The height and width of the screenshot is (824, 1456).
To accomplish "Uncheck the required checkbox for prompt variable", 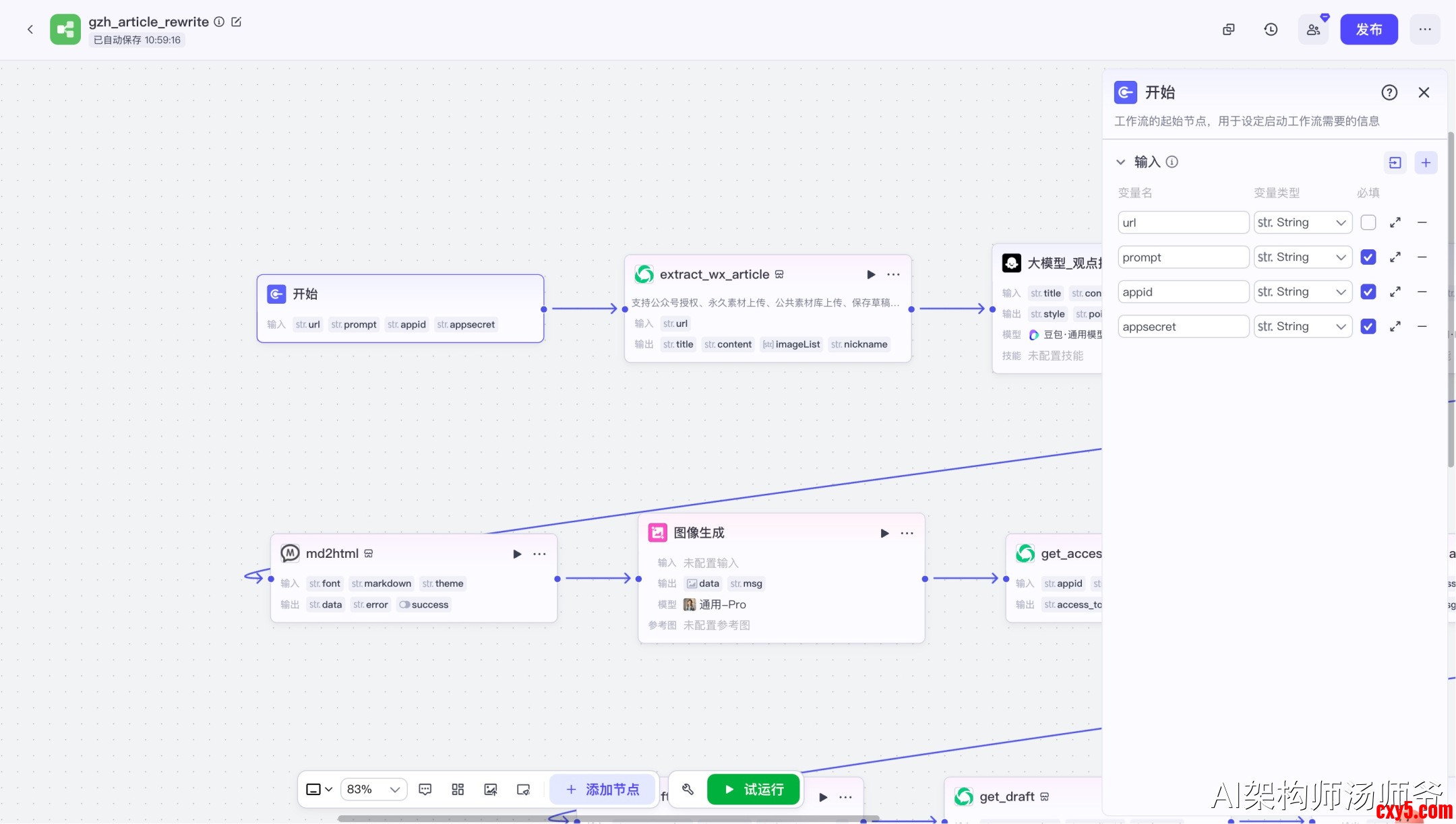I will coord(1368,257).
